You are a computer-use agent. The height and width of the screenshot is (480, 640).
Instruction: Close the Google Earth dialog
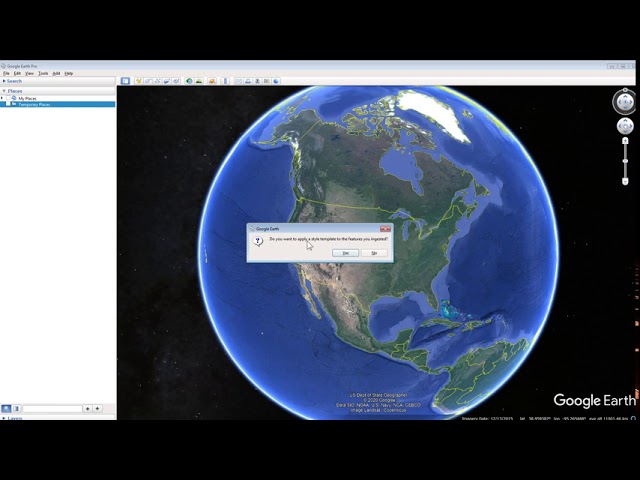coord(385,229)
